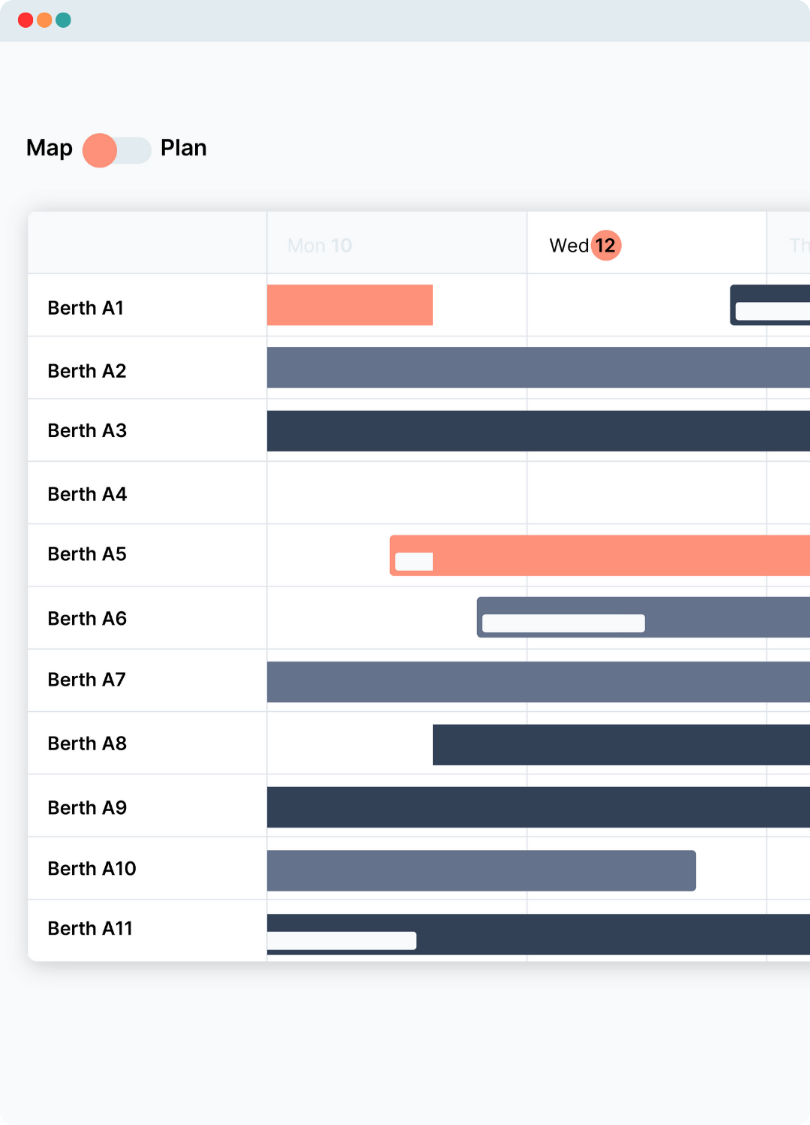Select the Berth A8 booking bar
Screen dimensions: 810x1125
coord(620,745)
